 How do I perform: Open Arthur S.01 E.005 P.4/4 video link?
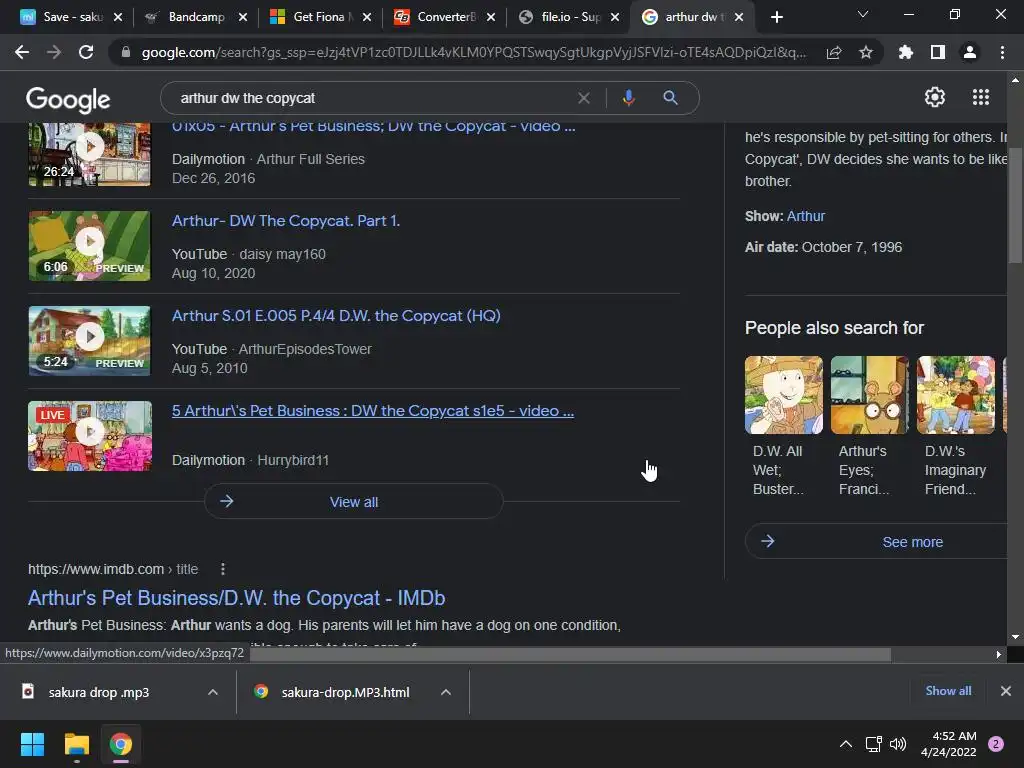click(x=336, y=315)
